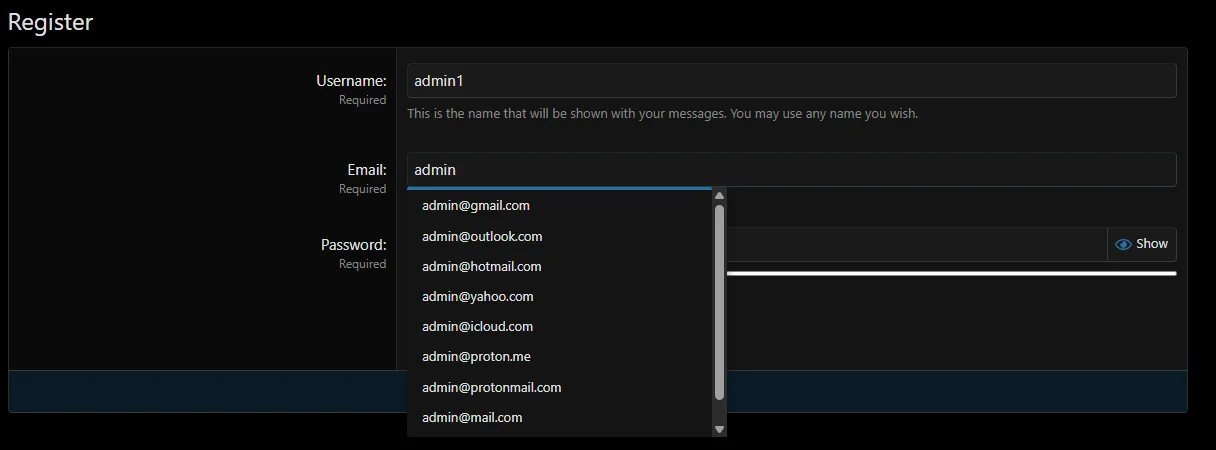The height and width of the screenshot is (450, 1216).
Task: Click the Username input field
Action: tap(791, 81)
